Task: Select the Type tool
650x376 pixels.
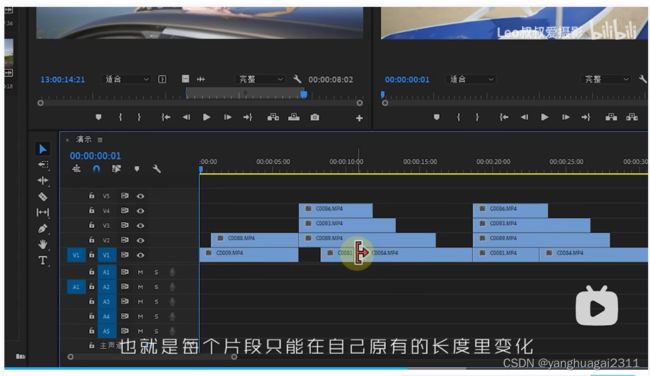Action: pos(43,260)
